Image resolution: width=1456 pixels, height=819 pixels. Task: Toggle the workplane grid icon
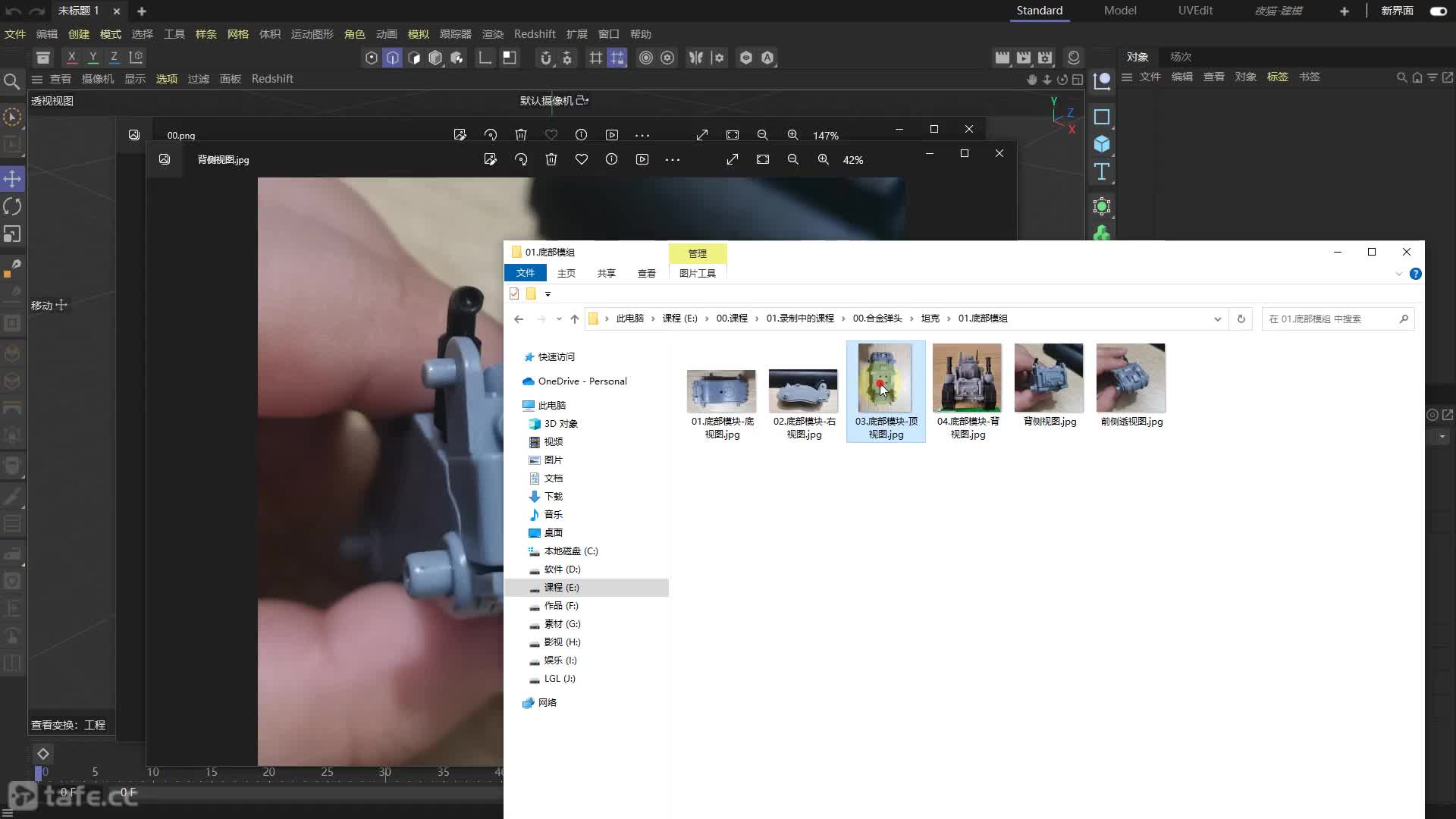596,58
